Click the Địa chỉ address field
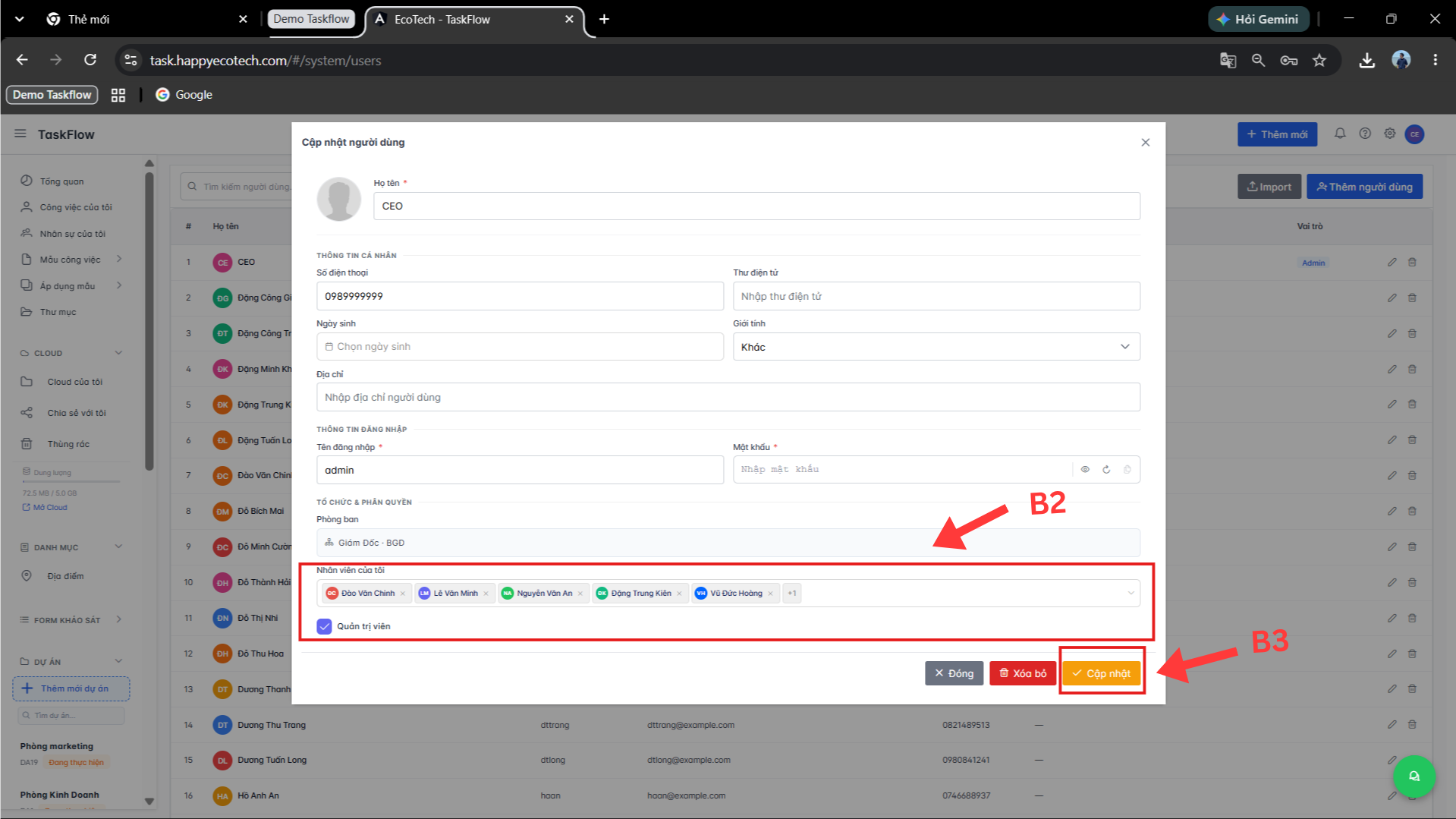 pyautogui.click(x=728, y=397)
